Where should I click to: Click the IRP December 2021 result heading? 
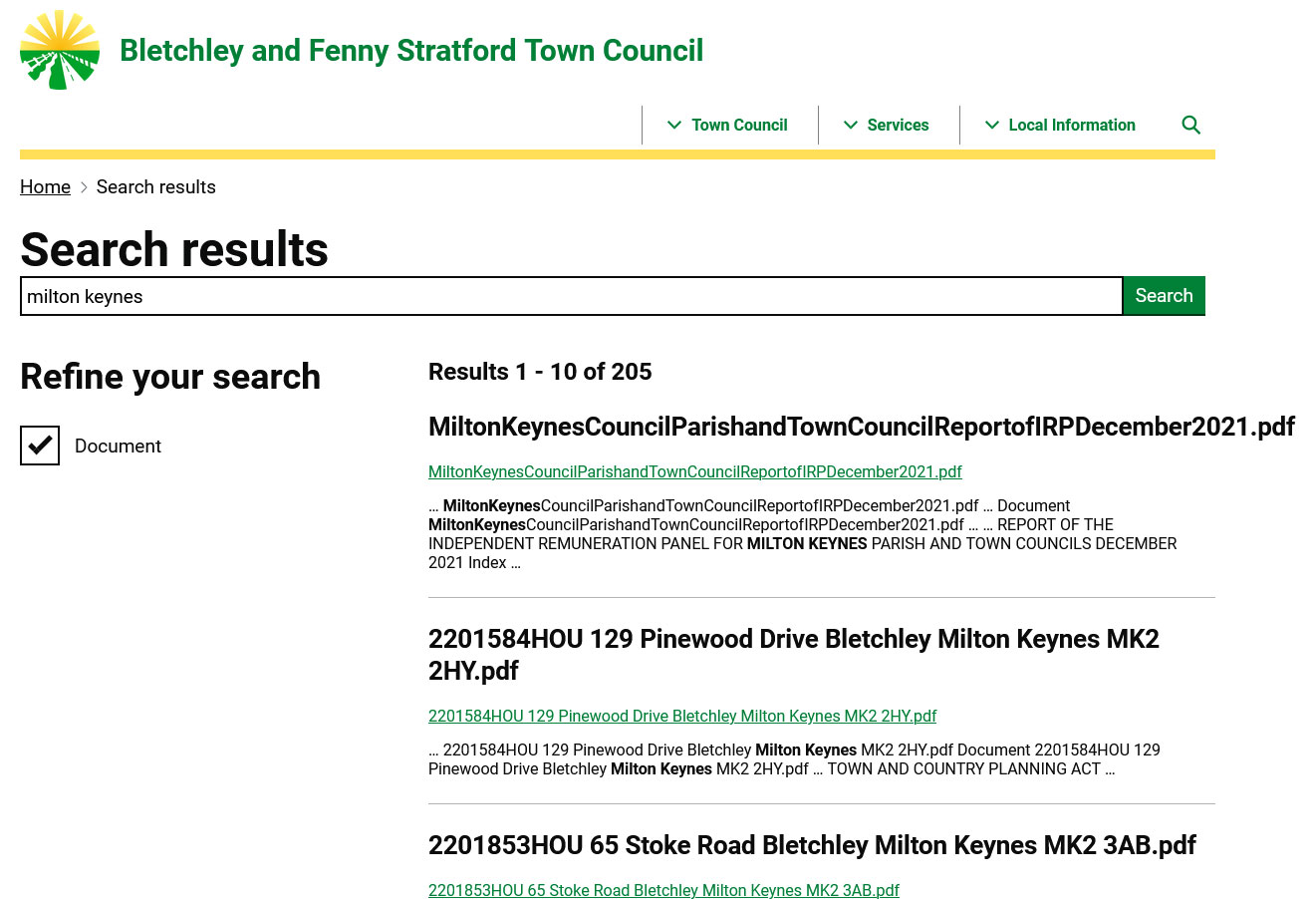pyautogui.click(x=862, y=427)
